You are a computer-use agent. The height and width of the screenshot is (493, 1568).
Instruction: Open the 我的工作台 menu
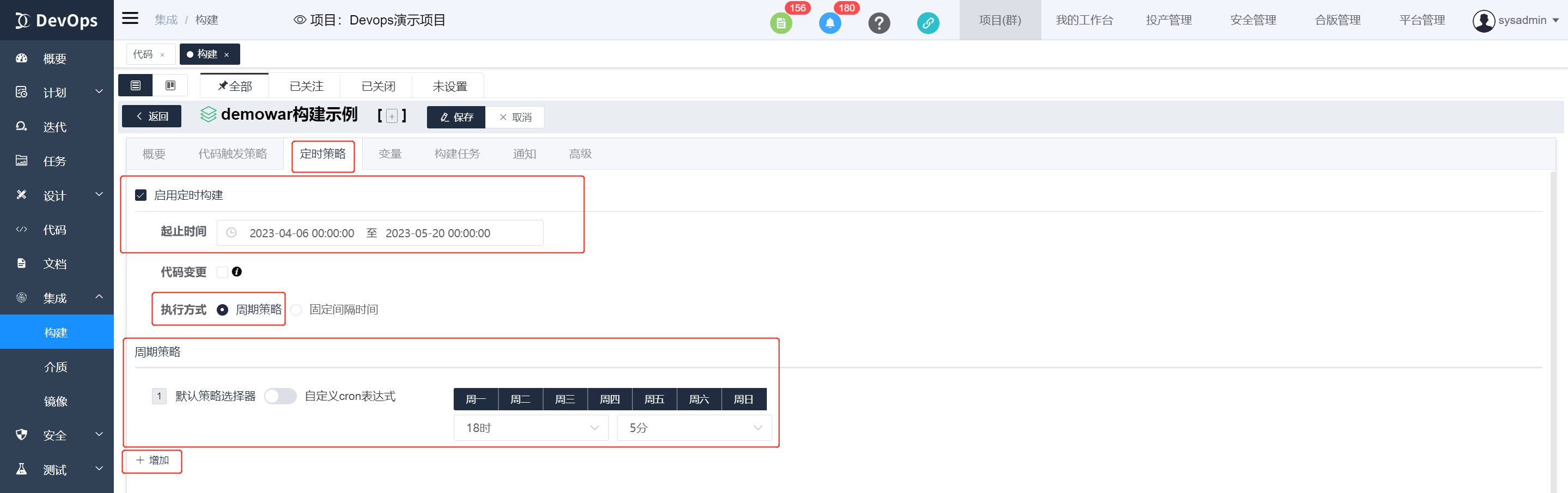(x=1083, y=20)
